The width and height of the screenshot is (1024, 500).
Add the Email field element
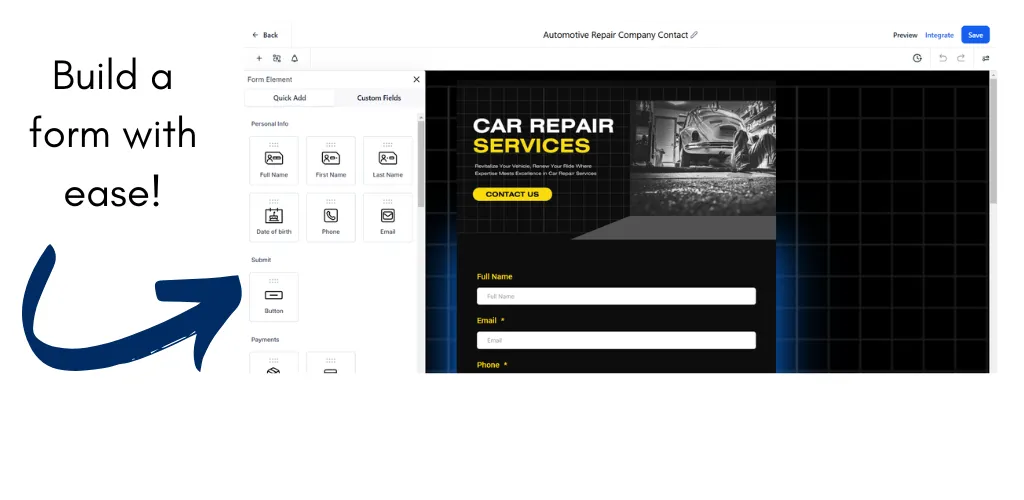[x=387, y=217]
